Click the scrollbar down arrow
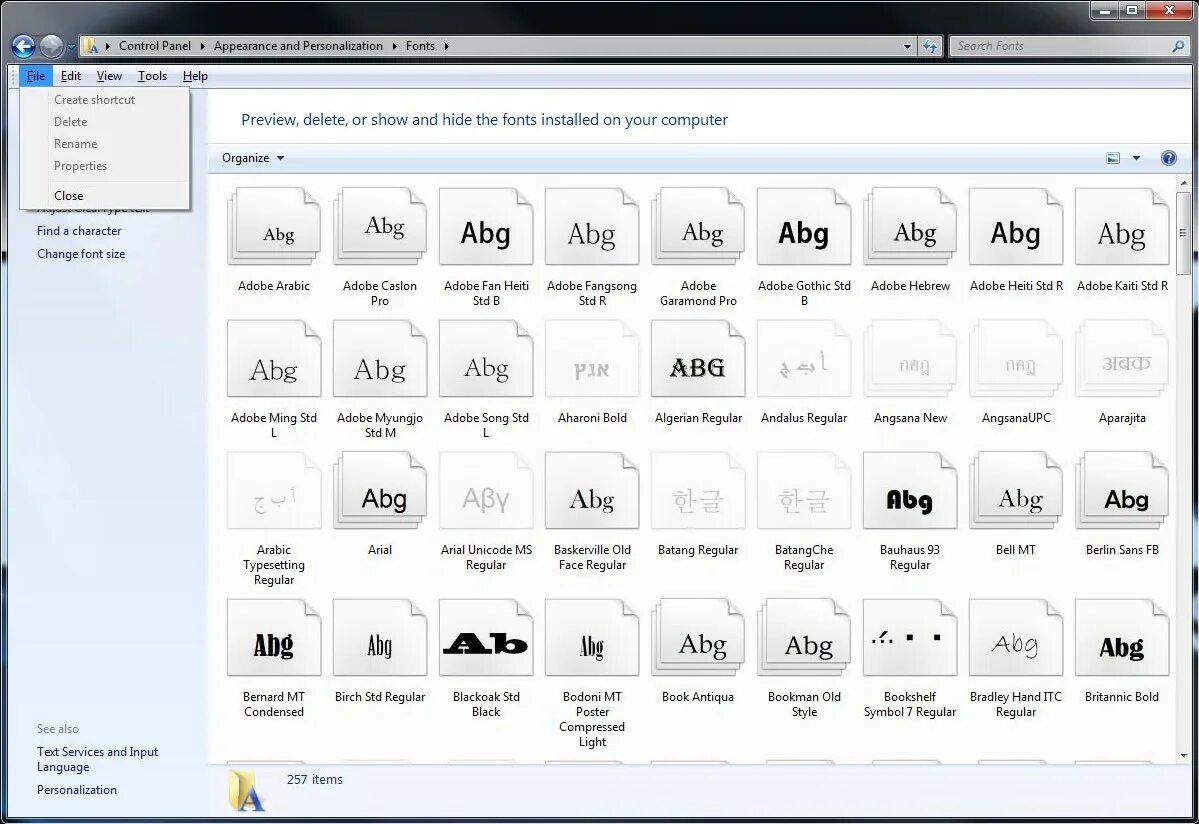This screenshot has width=1199, height=824. [x=1184, y=755]
